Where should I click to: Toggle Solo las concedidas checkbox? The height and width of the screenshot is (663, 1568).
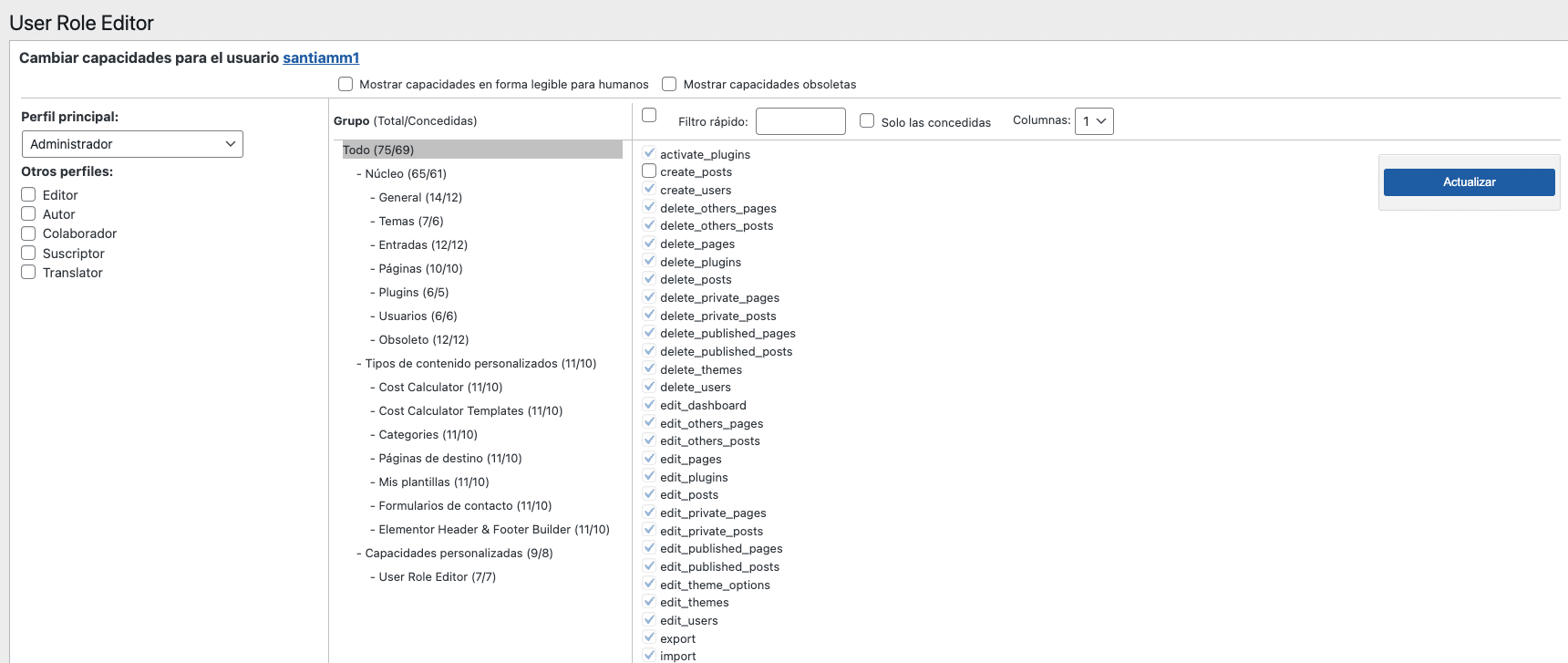click(x=867, y=121)
